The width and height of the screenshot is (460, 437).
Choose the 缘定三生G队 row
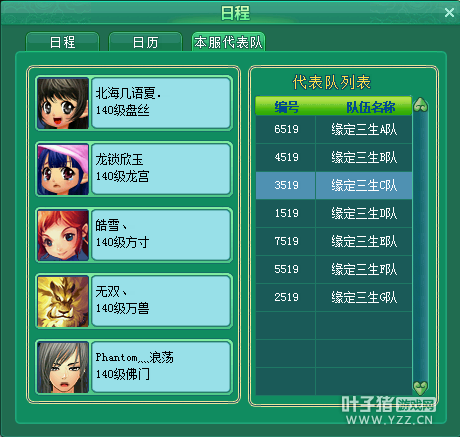[x=334, y=297]
